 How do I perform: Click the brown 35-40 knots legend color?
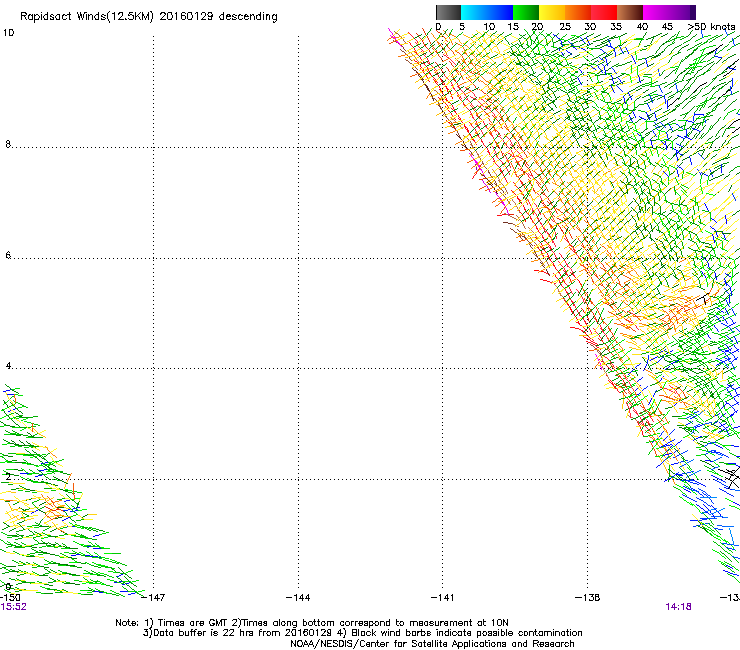coord(630,12)
